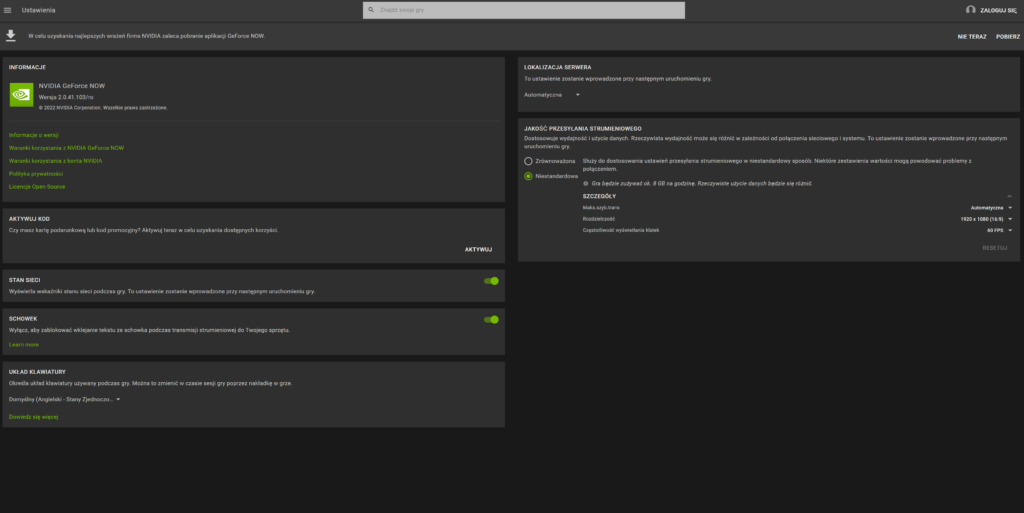This screenshot has height=513, width=1024.
Task: Open Informacje o wersji link
Action: [x=34, y=135]
